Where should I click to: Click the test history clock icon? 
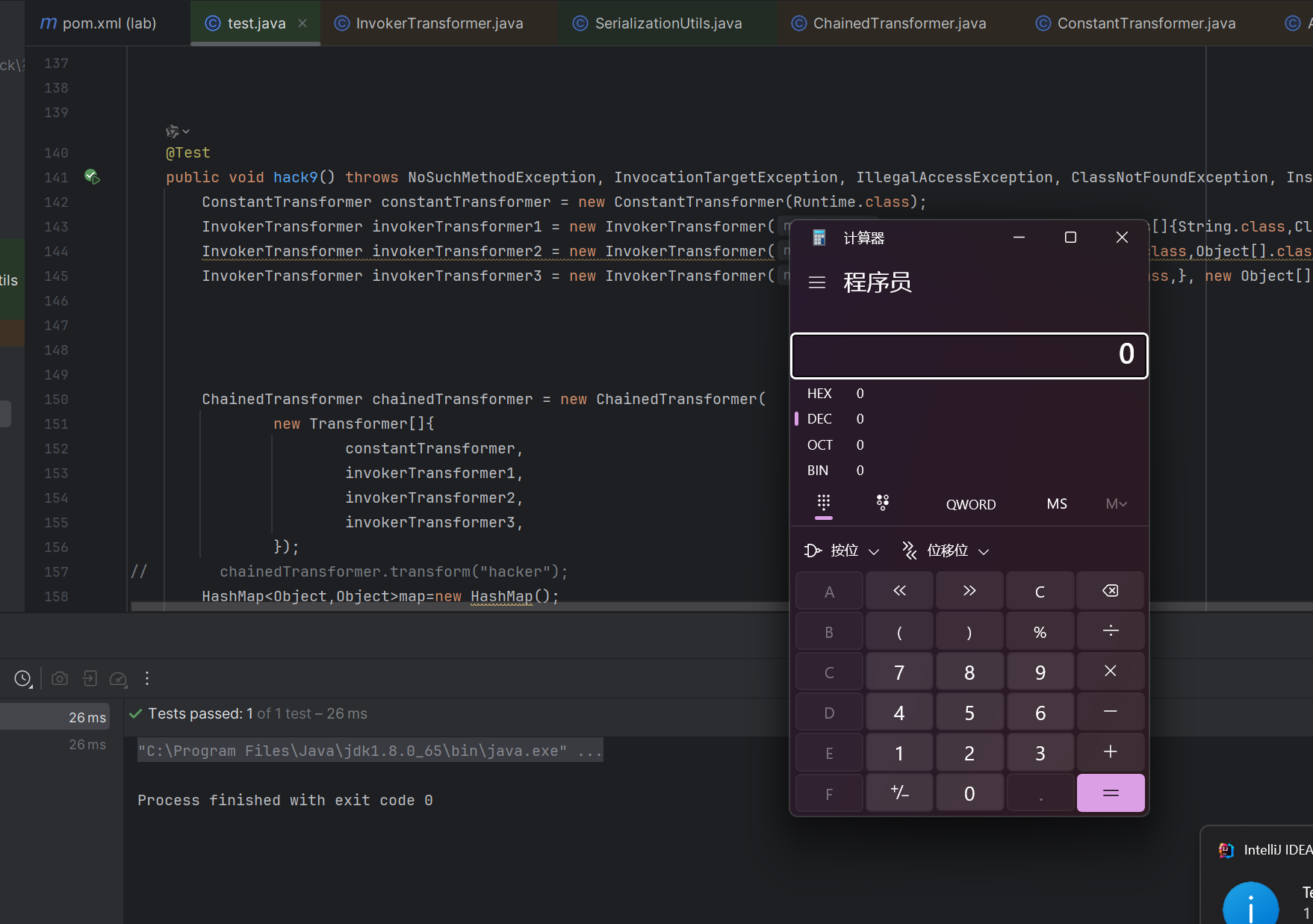tap(22, 678)
